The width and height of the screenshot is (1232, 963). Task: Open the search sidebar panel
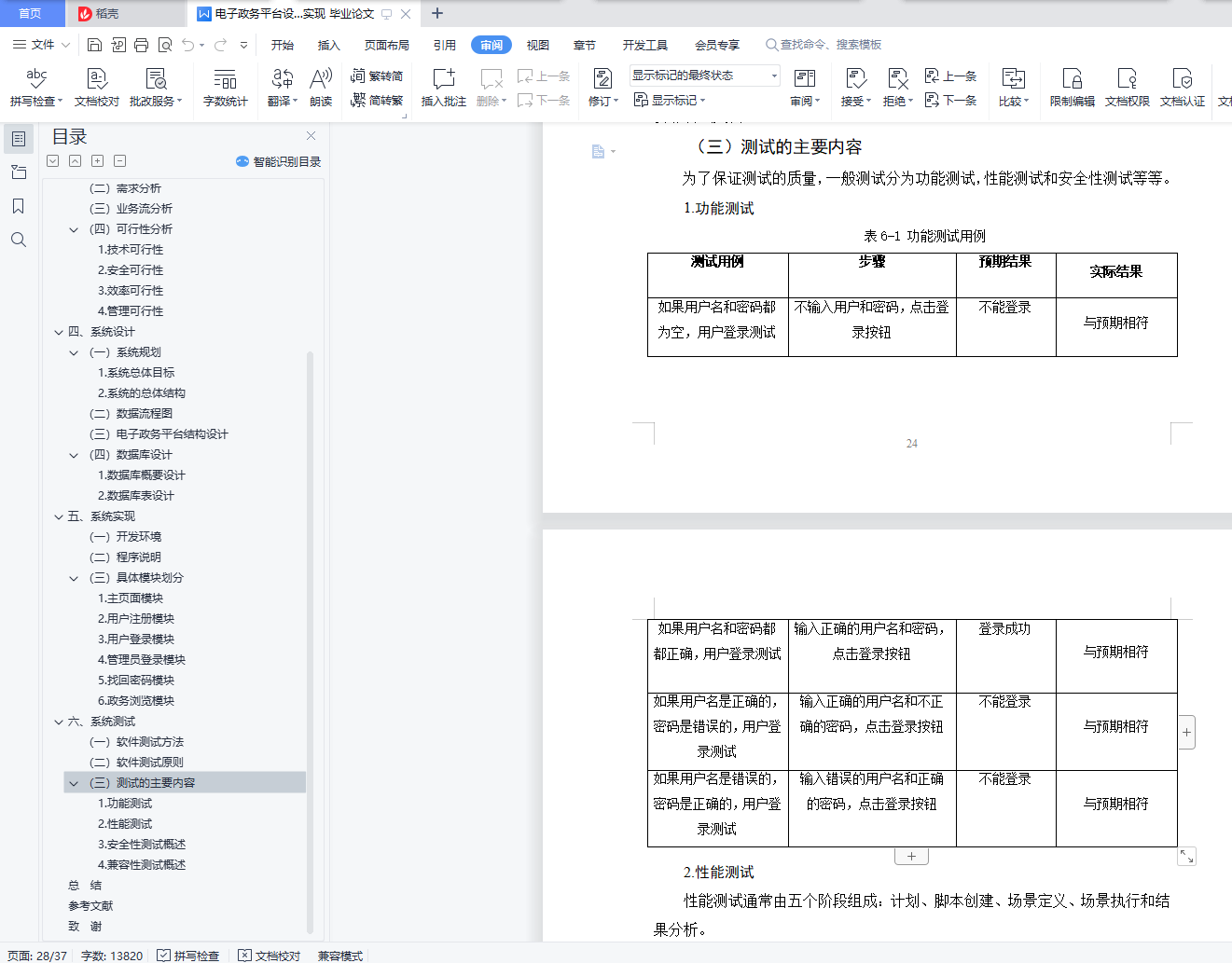point(18,240)
